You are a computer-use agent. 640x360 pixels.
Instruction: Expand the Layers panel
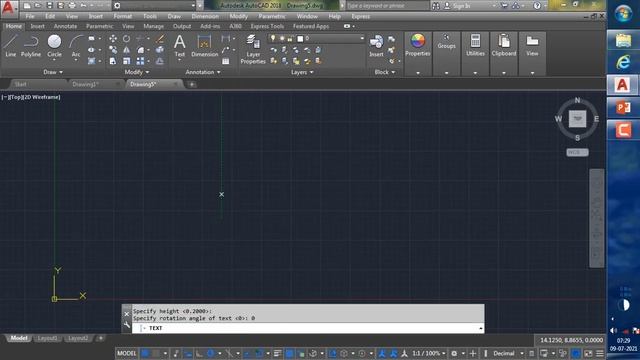click(302, 72)
